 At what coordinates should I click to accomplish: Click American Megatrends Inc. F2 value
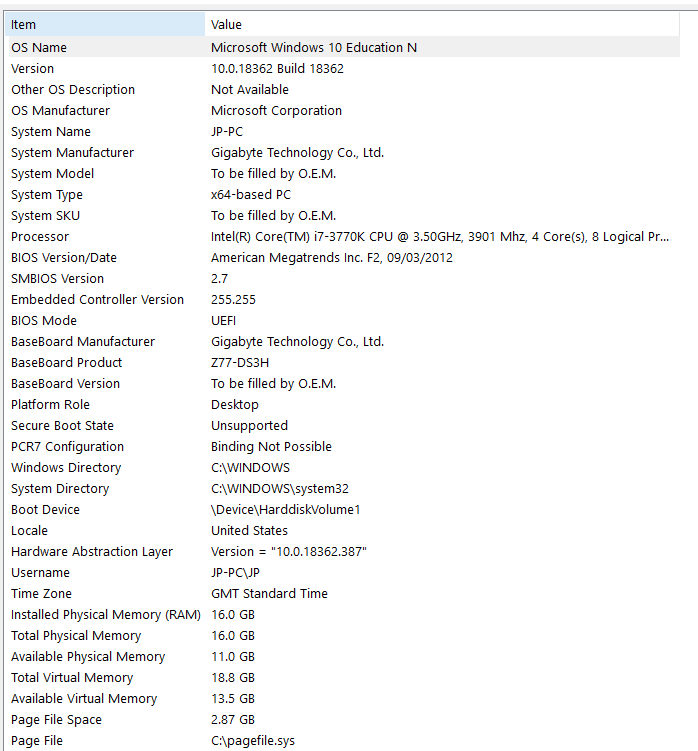tap(332, 258)
